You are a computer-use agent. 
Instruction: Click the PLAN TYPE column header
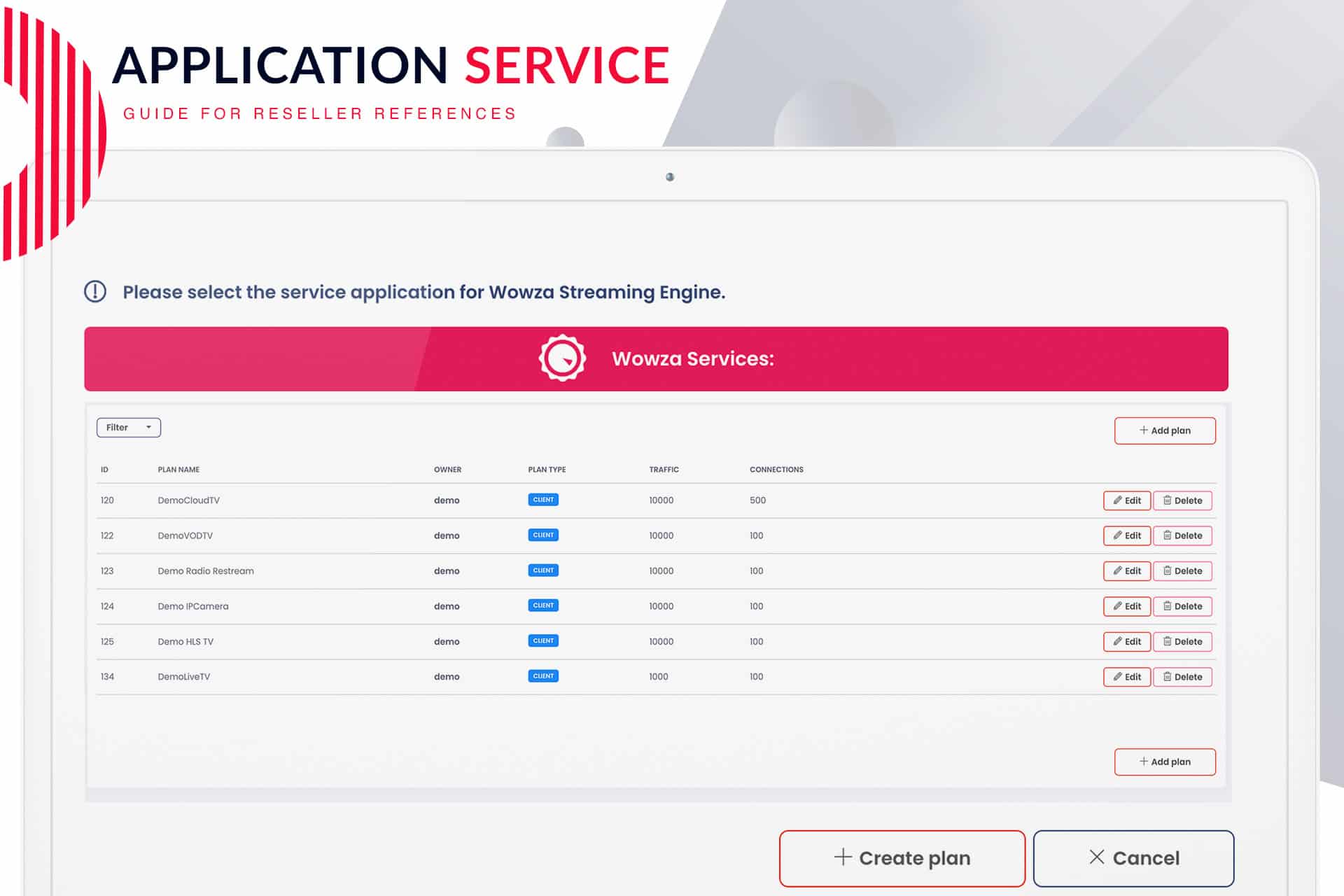click(547, 470)
